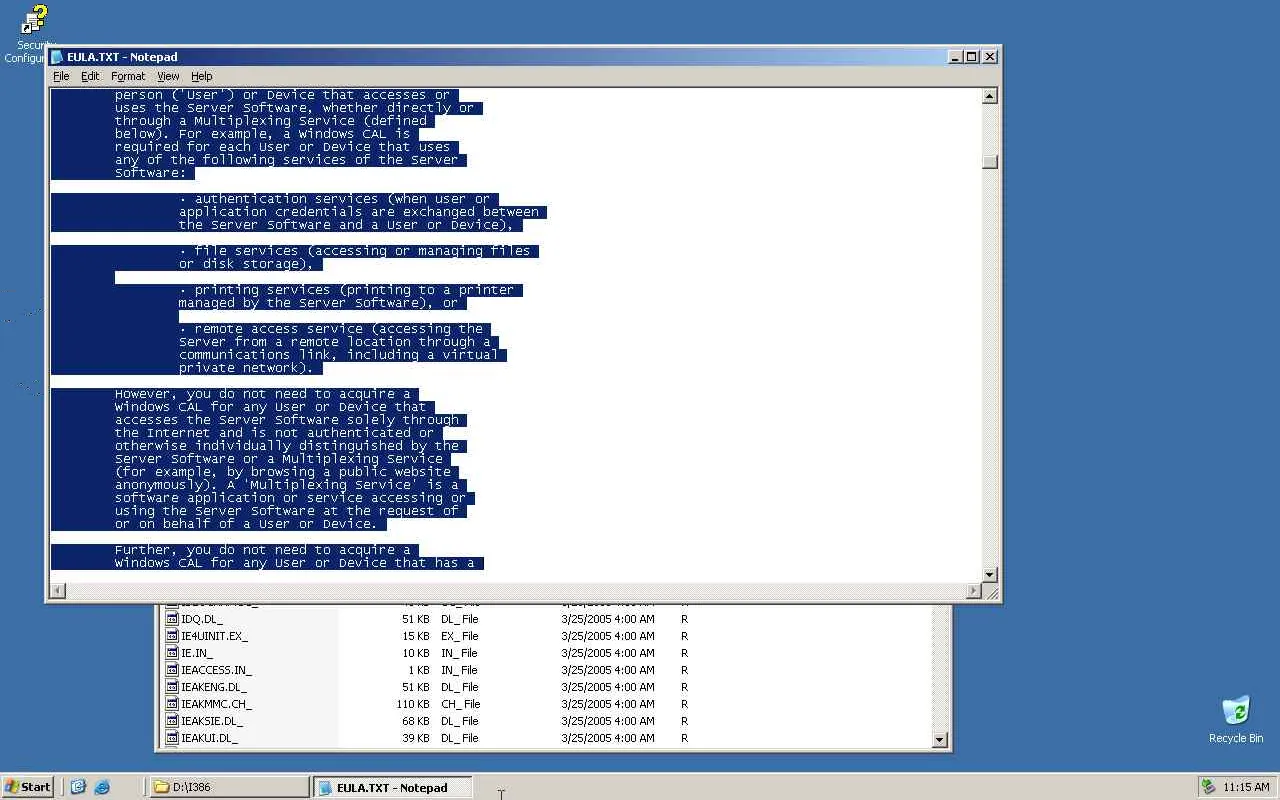Click the Notepad icon in the EULA.TXT title bar

pos(58,57)
